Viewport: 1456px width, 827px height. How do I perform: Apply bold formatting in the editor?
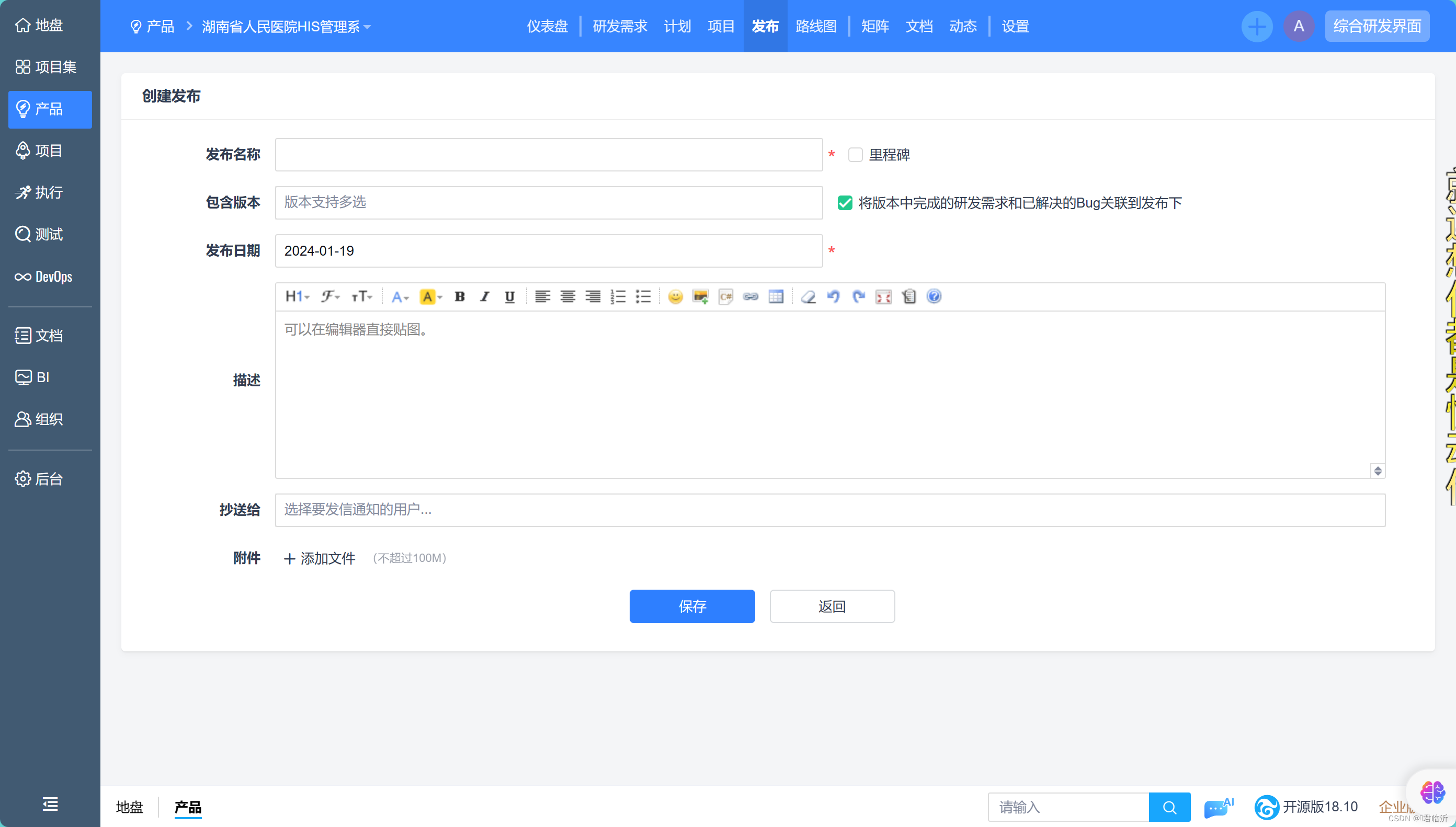[460, 296]
